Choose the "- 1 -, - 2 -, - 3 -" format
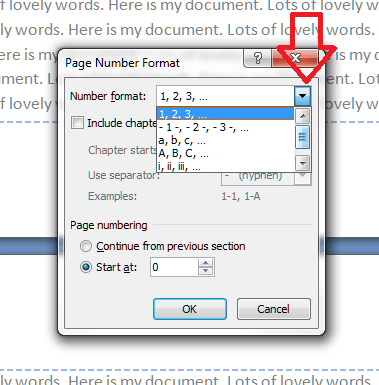This screenshot has width=379, height=385. [225, 127]
